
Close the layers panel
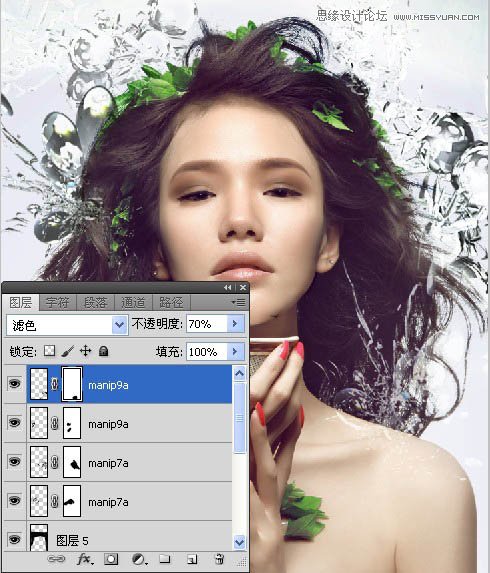click(x=243, y=288)
